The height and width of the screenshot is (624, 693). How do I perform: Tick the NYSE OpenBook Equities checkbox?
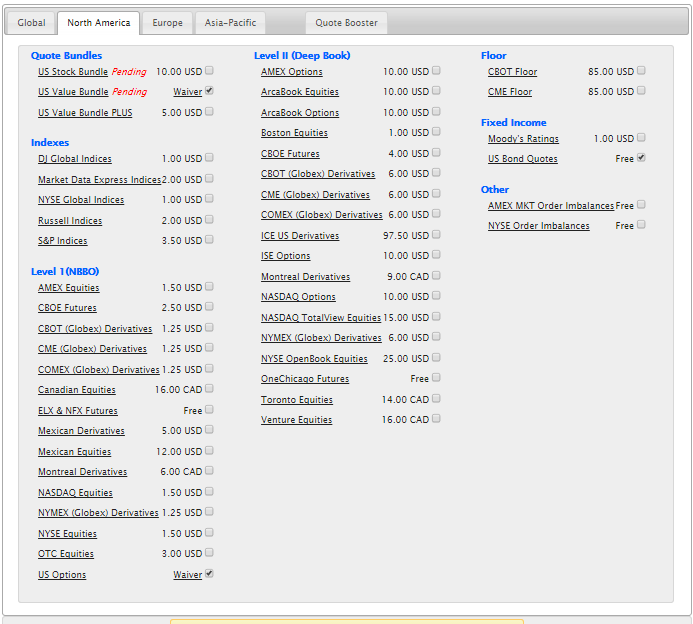tap(436, 358)
